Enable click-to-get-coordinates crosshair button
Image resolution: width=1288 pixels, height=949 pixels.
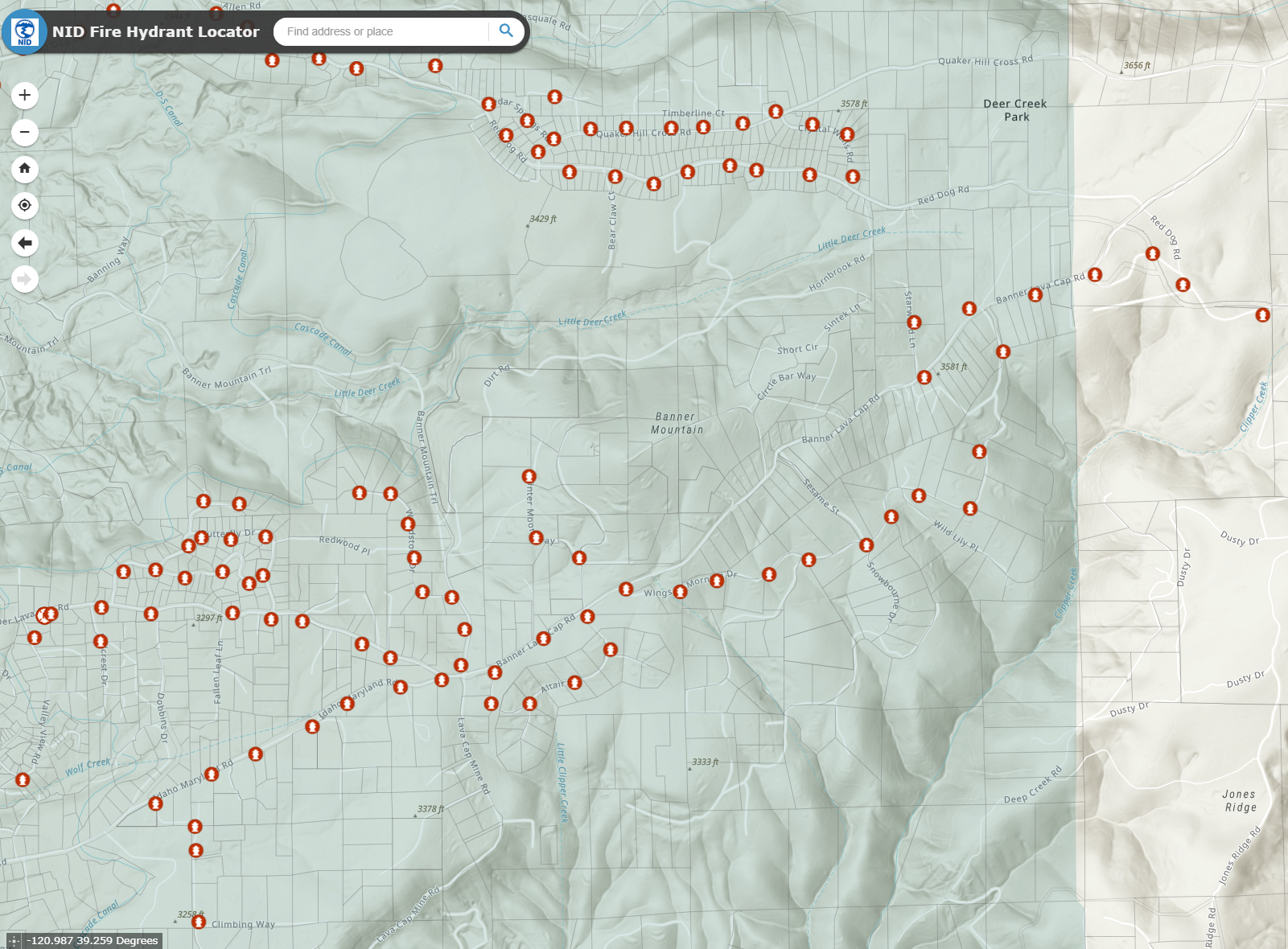coord(14,940)
